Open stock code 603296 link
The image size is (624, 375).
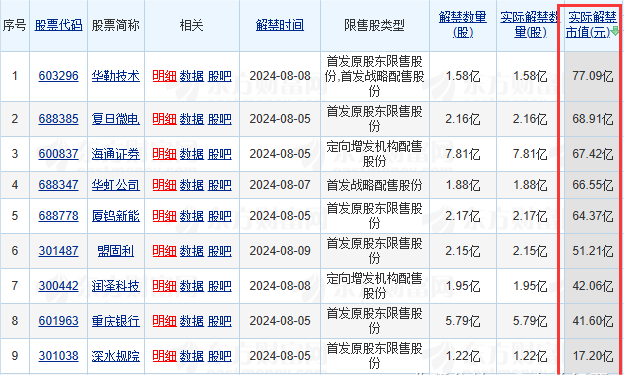[x=58, y=76]
